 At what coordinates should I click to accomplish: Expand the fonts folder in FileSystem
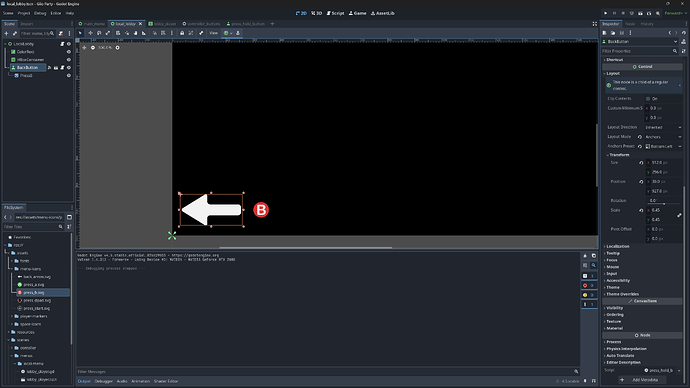pos(11,261)
